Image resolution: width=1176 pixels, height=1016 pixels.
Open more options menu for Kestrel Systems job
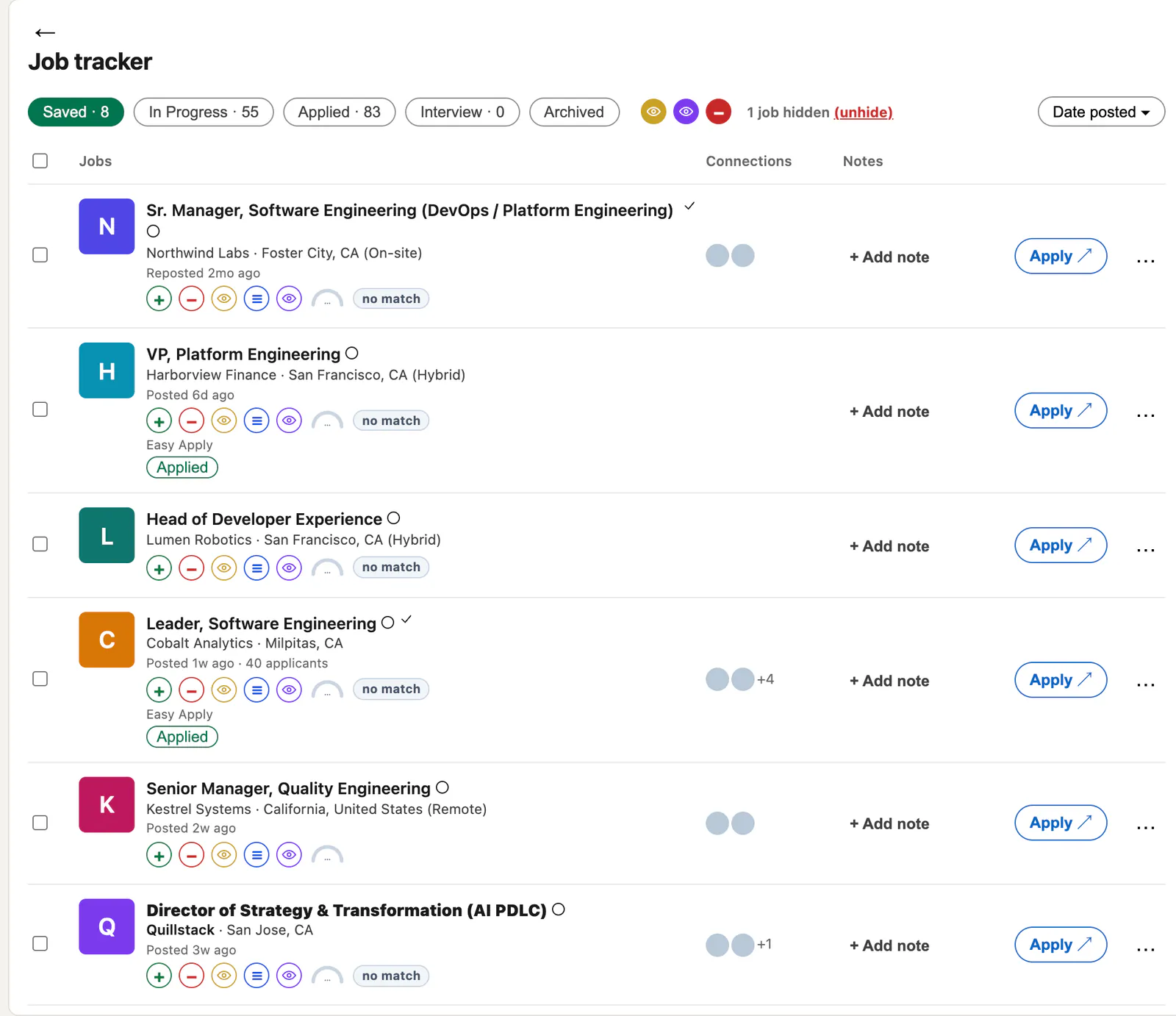(x=1145, y=827)
